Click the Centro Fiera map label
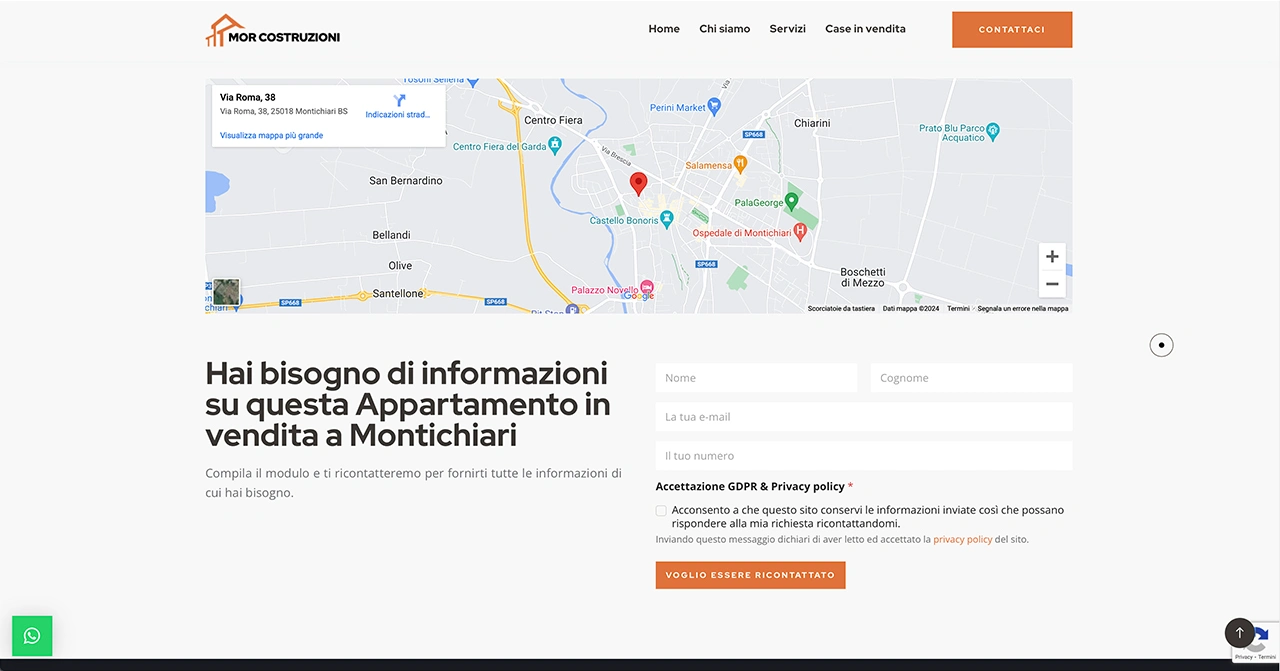1280x671 pixels. (553, 120)
